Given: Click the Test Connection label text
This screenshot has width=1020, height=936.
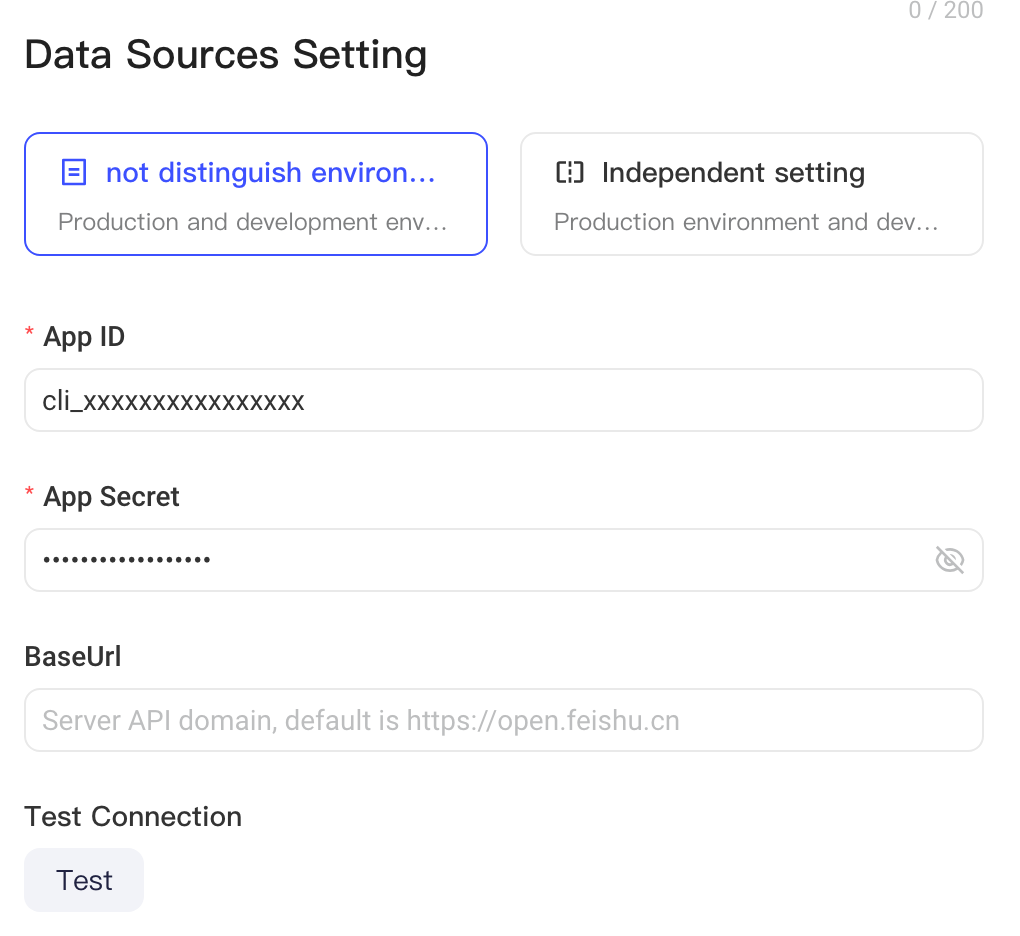Looking at the screenshot, I should point(133,817).
